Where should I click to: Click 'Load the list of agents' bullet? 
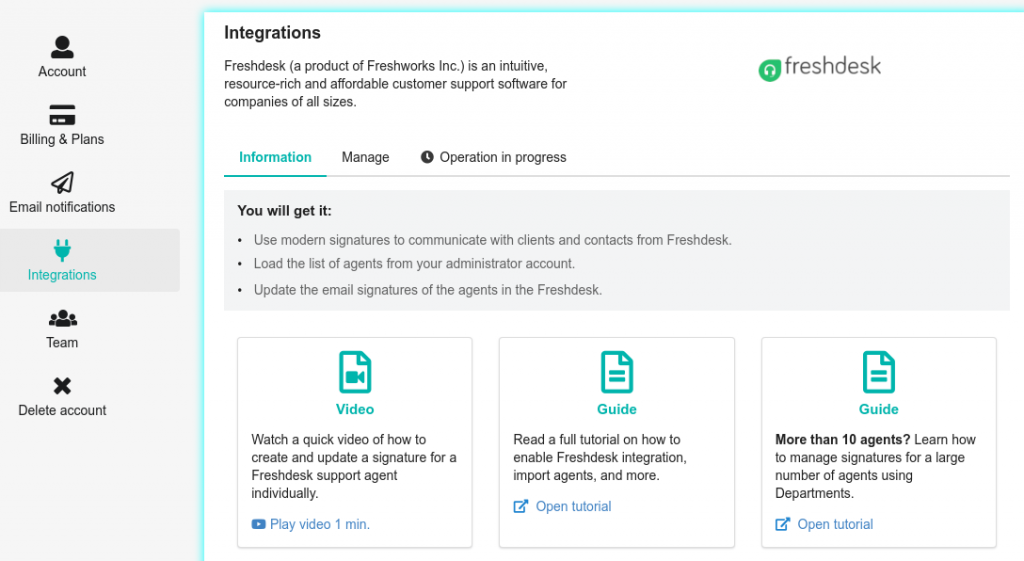(x=414, y=263)
